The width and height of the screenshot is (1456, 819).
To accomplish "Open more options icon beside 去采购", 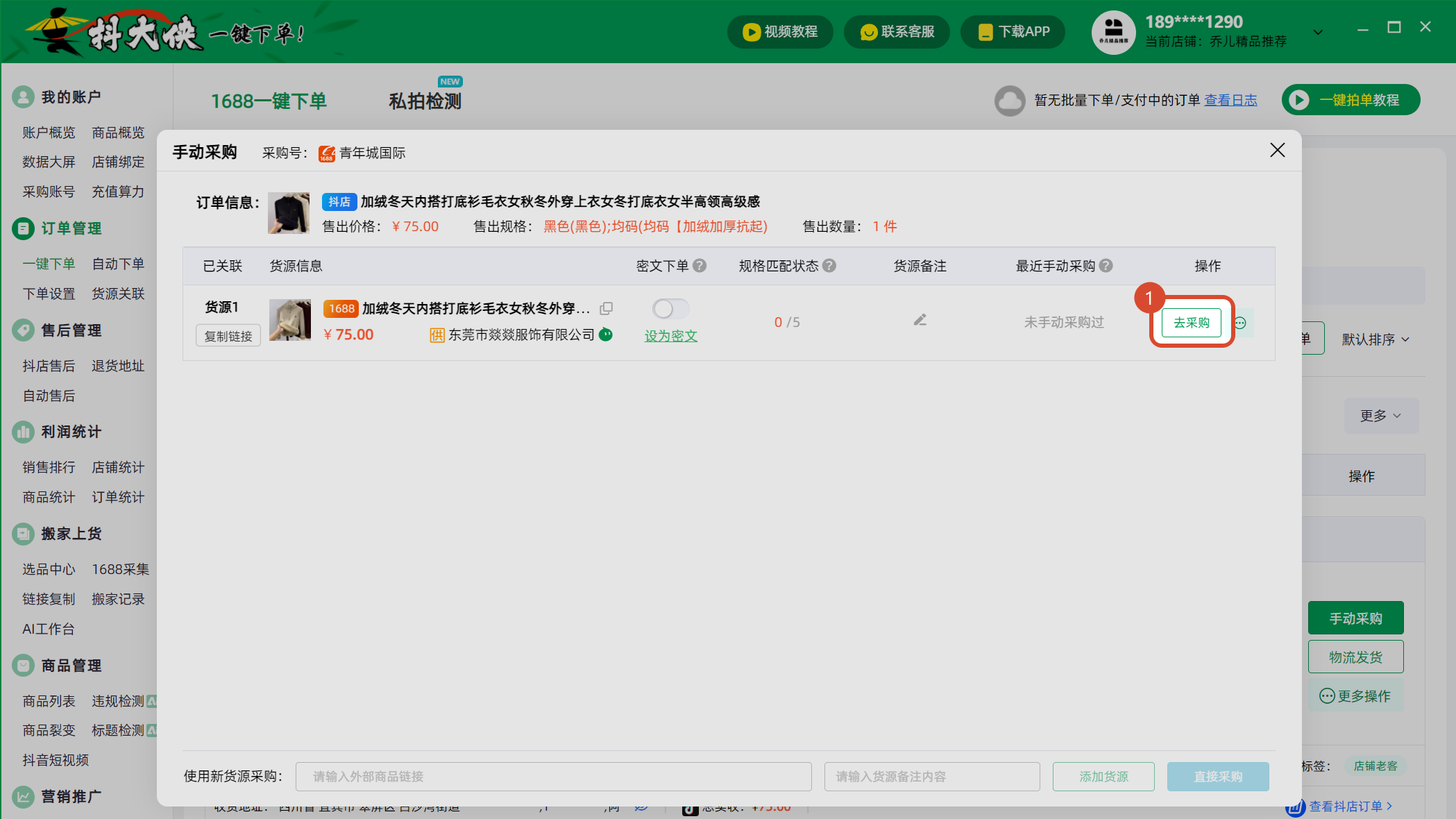I will click(x=1240, y=323).
